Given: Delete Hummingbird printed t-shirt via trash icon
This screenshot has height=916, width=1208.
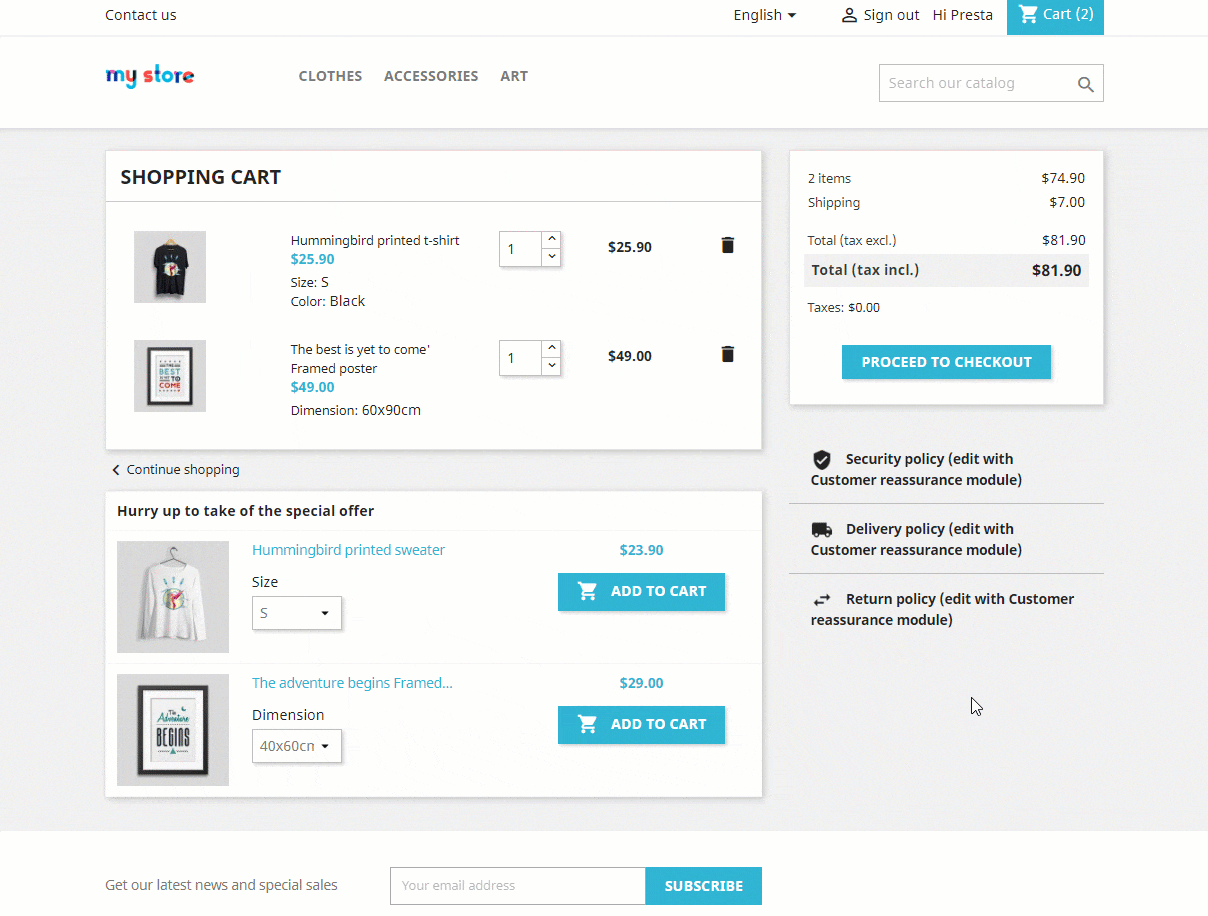Looking at the screenshot, I should tap(727, 245).
